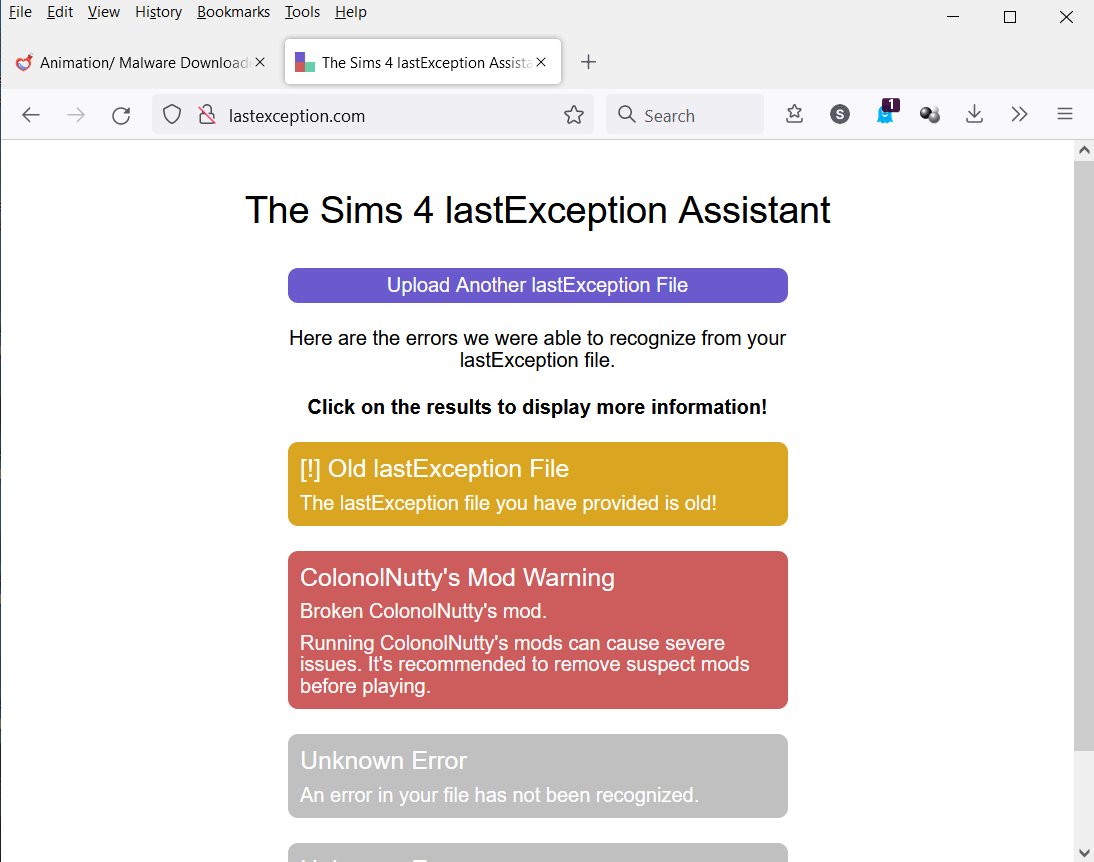The width and height of the screenshot is (1094, 862).
Task: Click the vertical scrollbar thumb
Action: click(1084, 457)
